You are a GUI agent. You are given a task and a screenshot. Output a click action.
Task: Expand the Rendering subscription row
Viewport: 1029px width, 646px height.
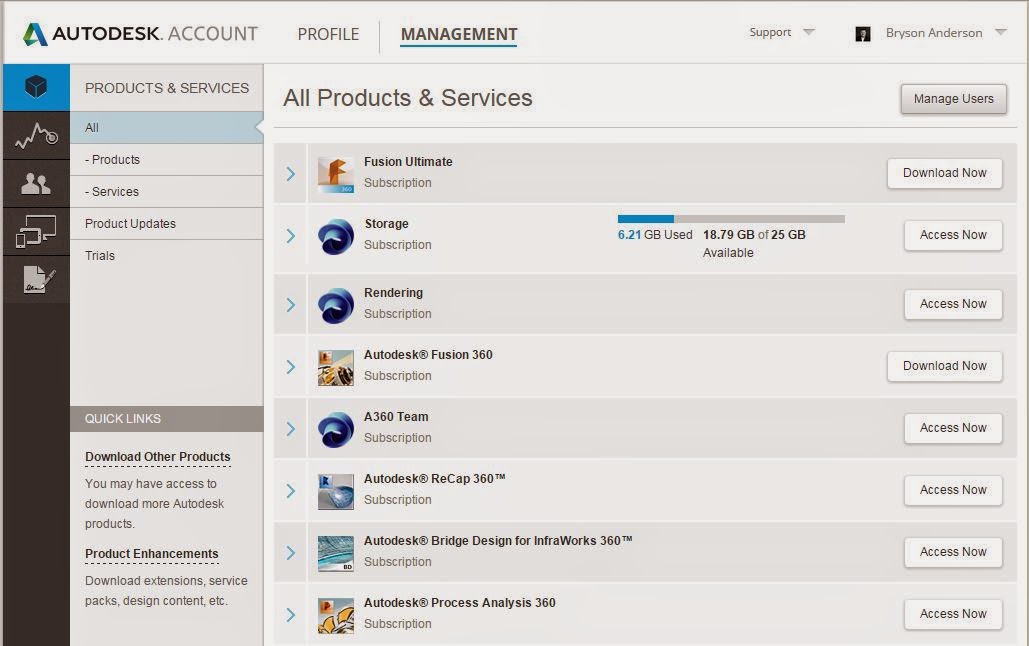tap(290, 303)
